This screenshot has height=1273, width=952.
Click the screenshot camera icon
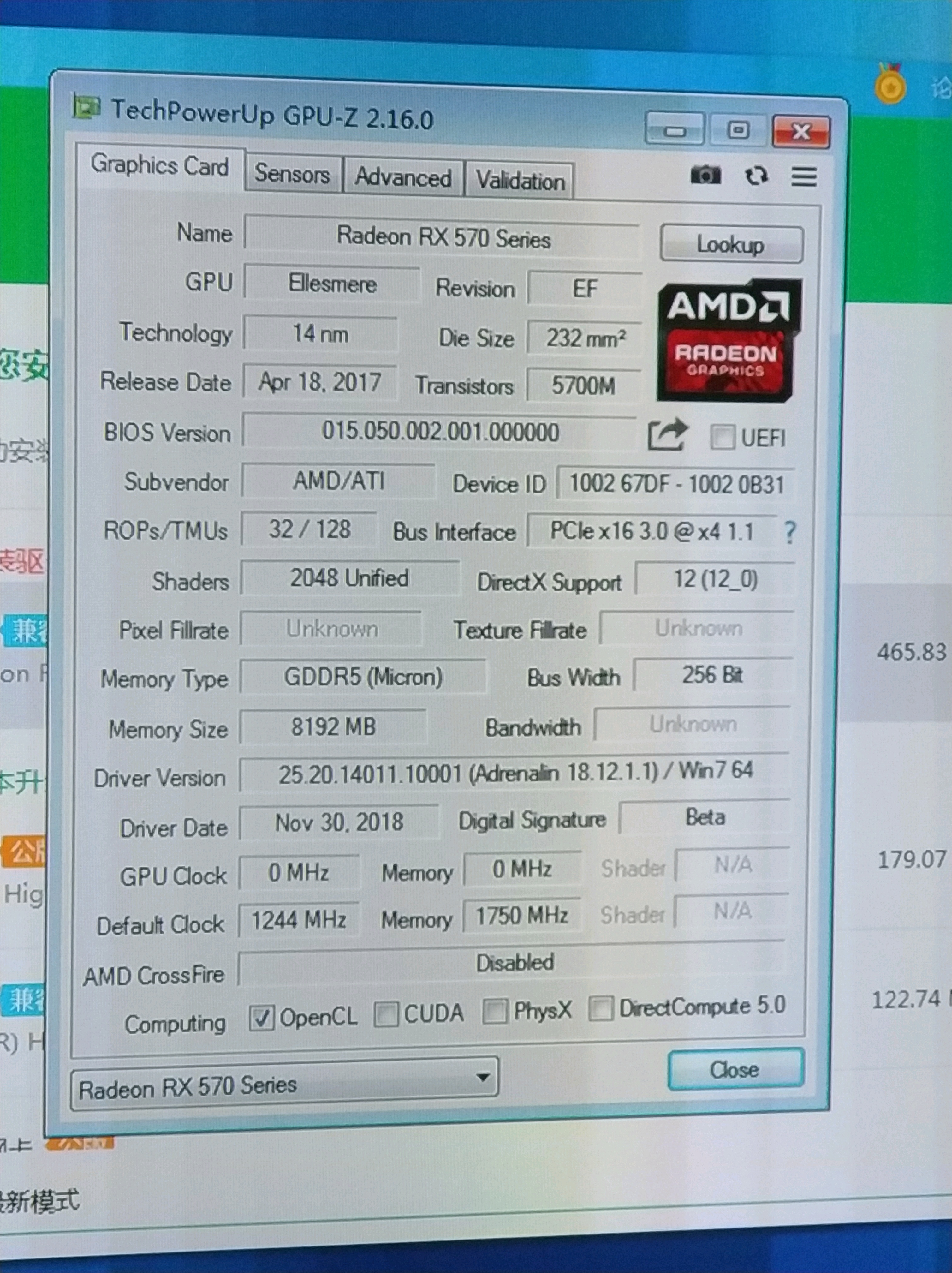point(705,174)
